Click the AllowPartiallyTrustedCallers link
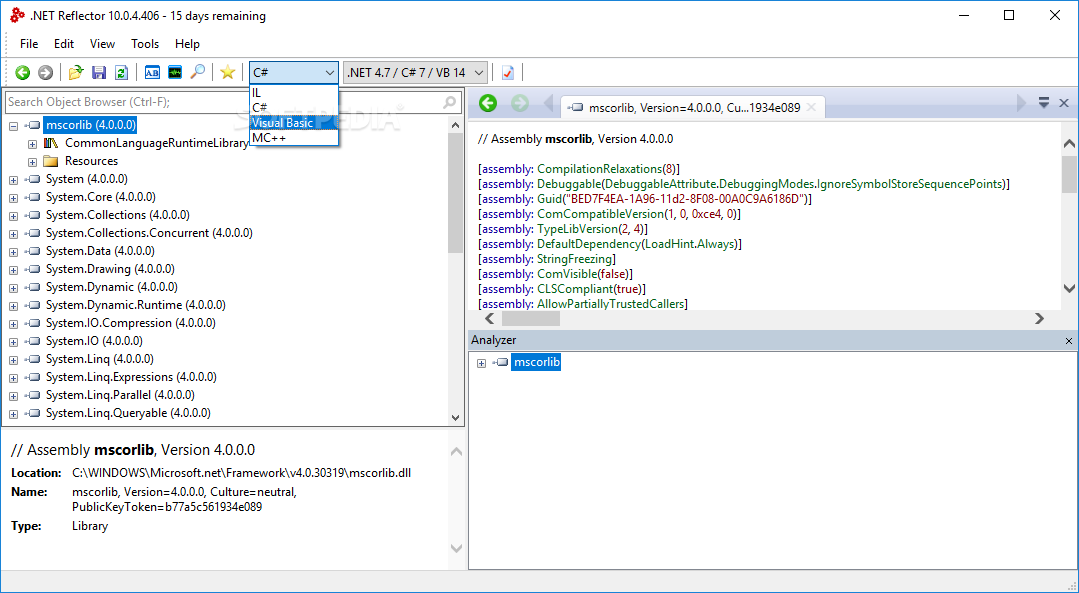The image size is (1079, 593). click(611, 304)
